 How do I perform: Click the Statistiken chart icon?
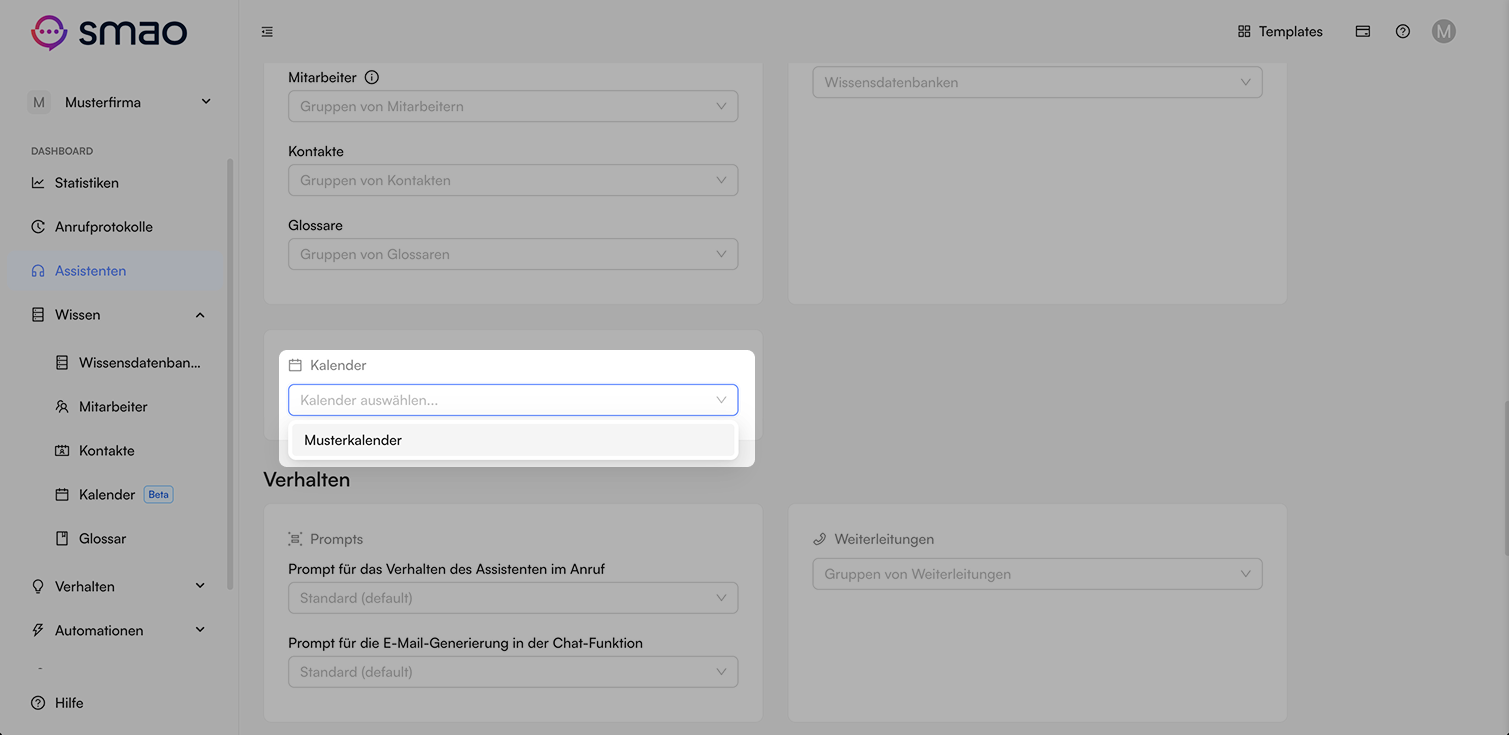(x=38, y=183)
